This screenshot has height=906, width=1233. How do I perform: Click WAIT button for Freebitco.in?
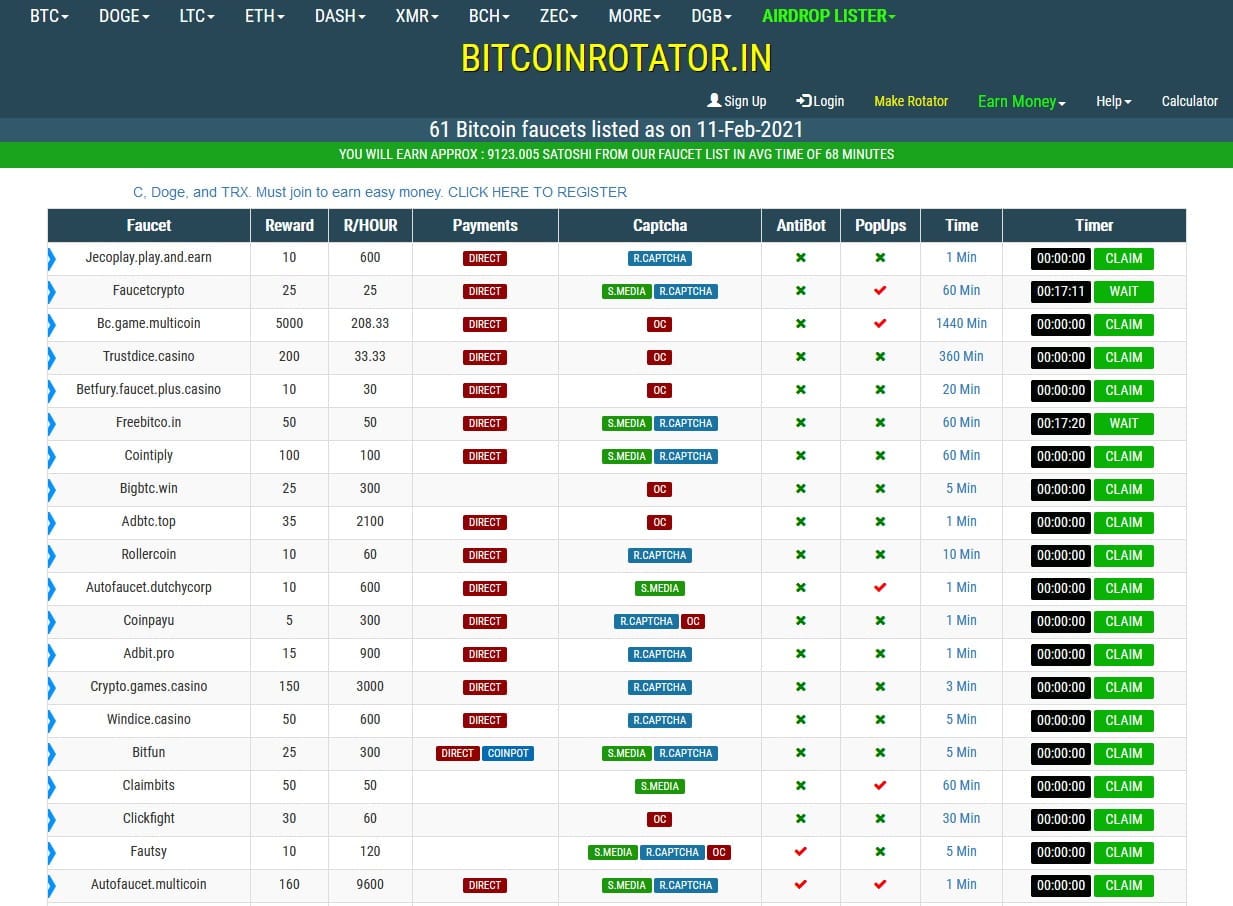[x=1123, y=423]
